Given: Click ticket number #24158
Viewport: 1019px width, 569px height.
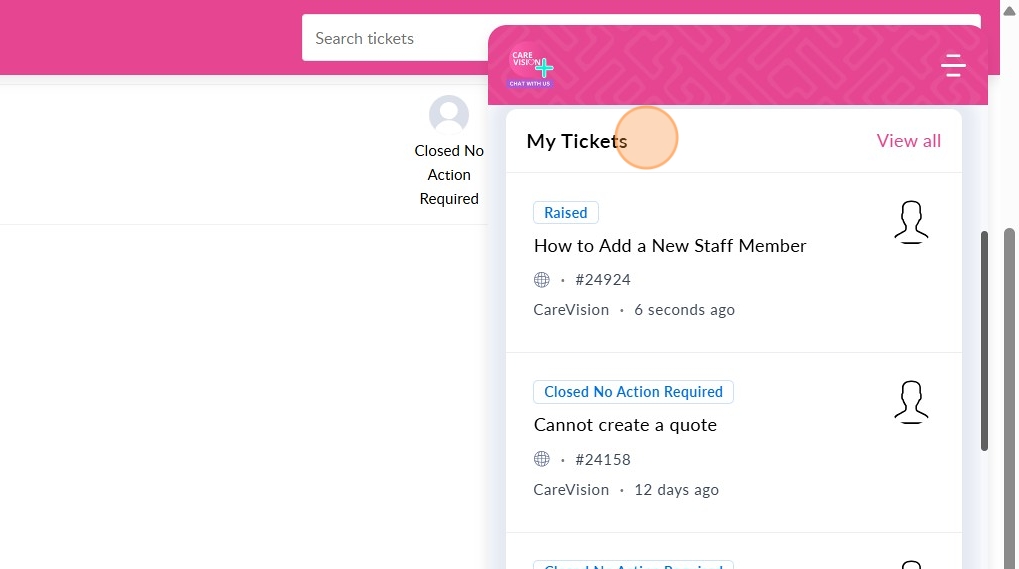Looking at the screenshot, I should (x=603, y=460).
